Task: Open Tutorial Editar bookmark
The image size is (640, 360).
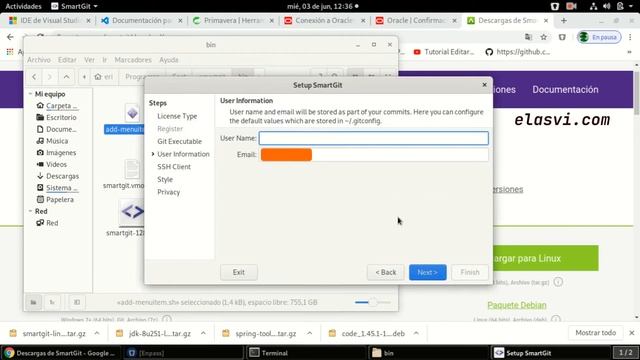Action: pos(444,52)
